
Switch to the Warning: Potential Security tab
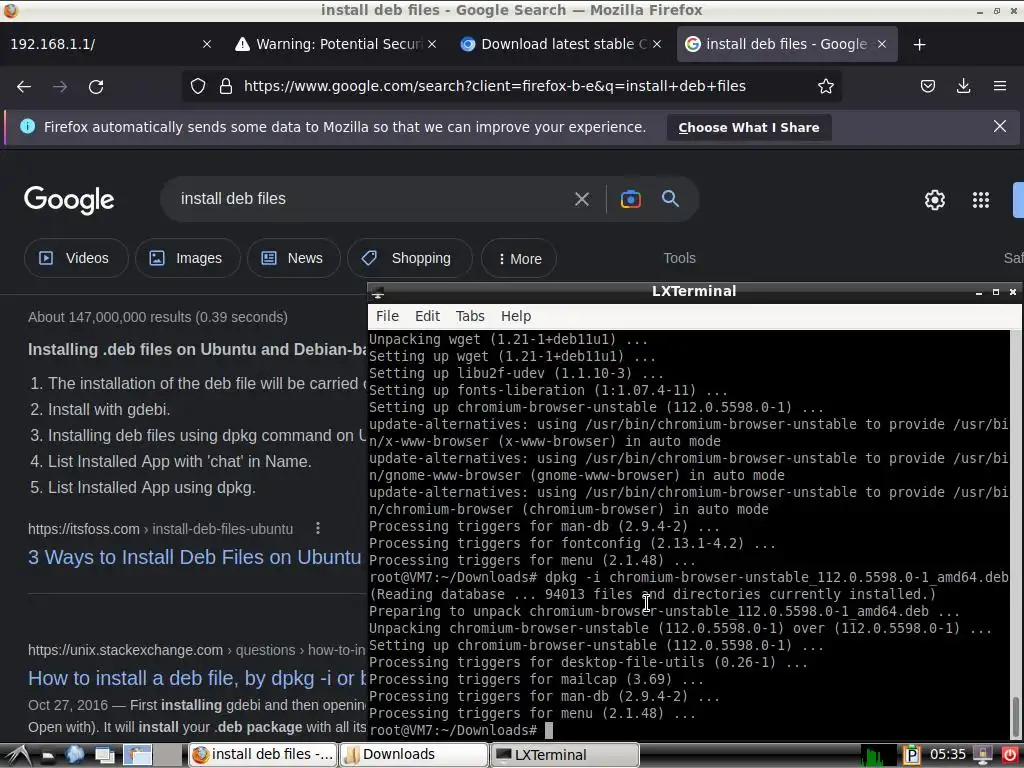(x=336, y=44)
